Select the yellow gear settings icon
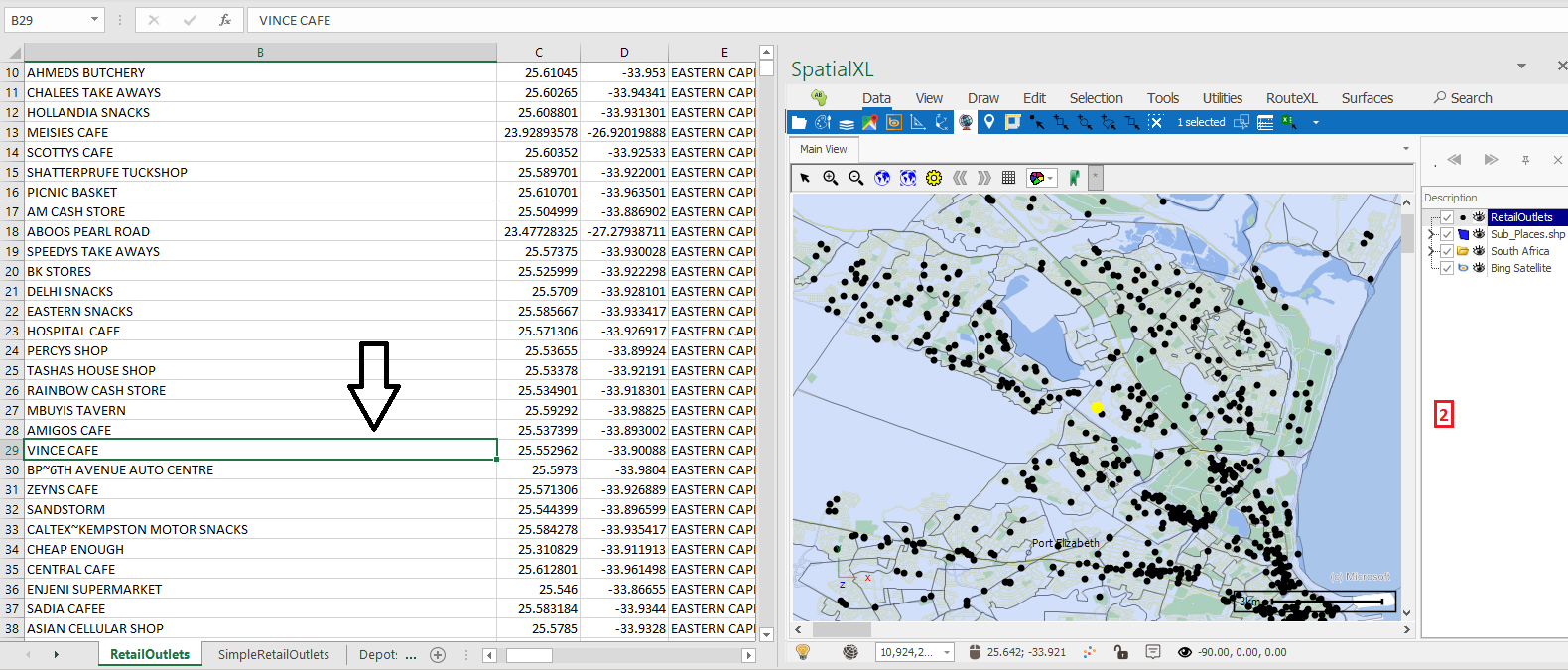Screen dimensions: 1568x670 point(933,178)
